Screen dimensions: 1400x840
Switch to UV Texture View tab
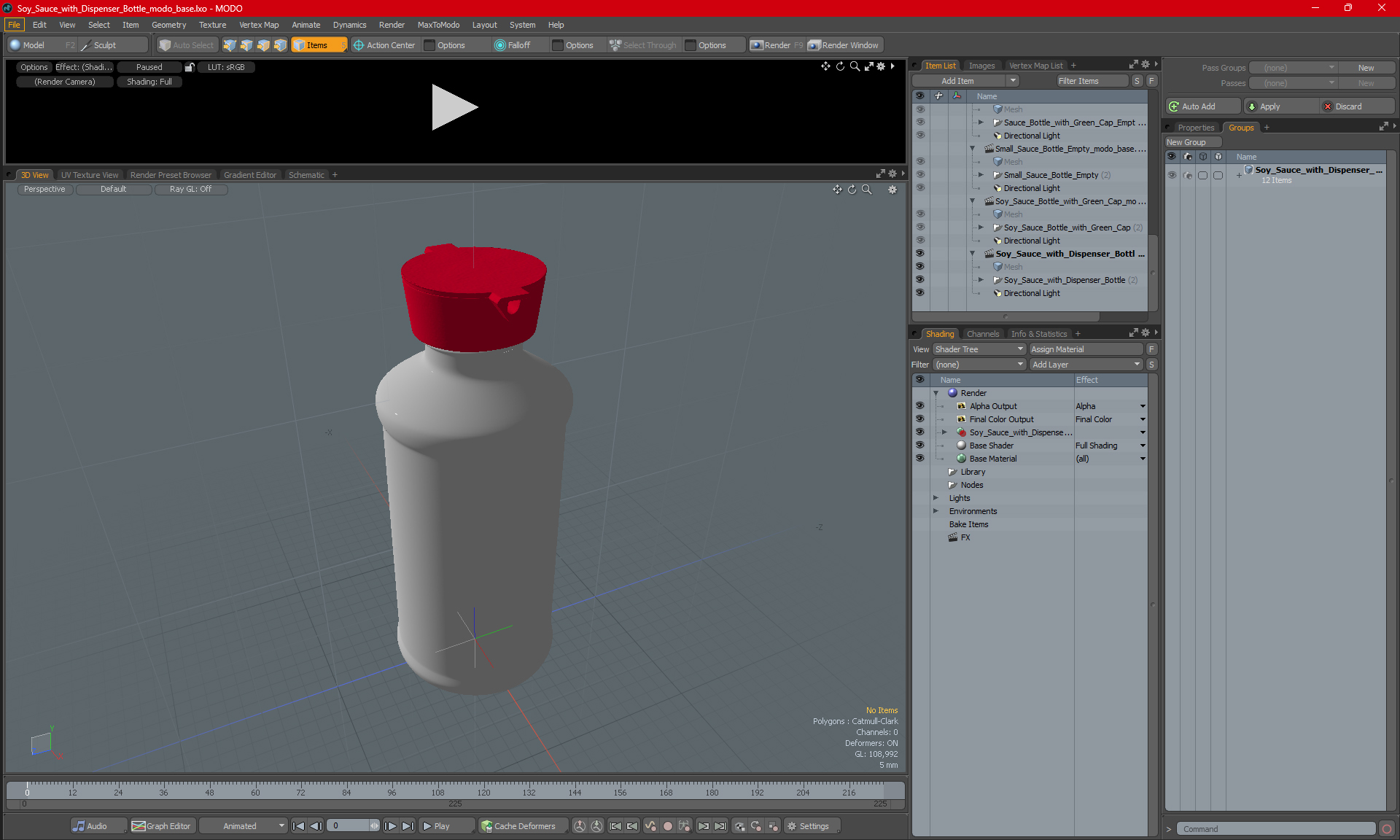tap(89, 175)
